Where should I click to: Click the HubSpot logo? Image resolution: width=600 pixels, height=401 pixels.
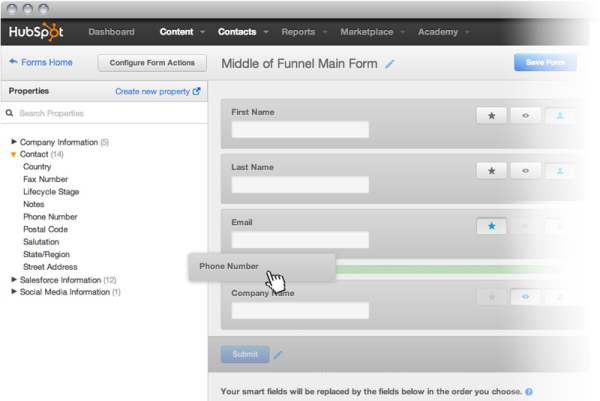[36, 32]
